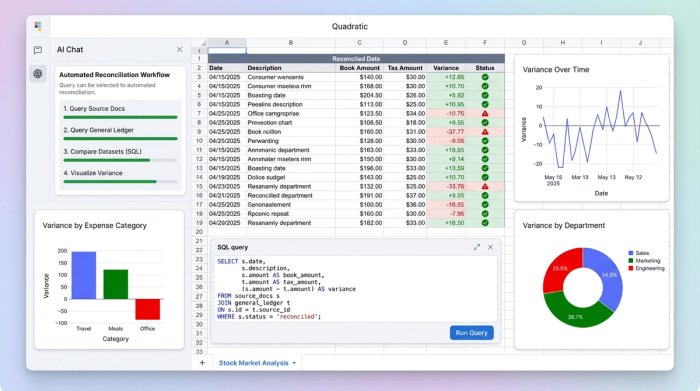Click the red 29.5% donut segment
Screen dimensions: 700x391
coord(560,268)
